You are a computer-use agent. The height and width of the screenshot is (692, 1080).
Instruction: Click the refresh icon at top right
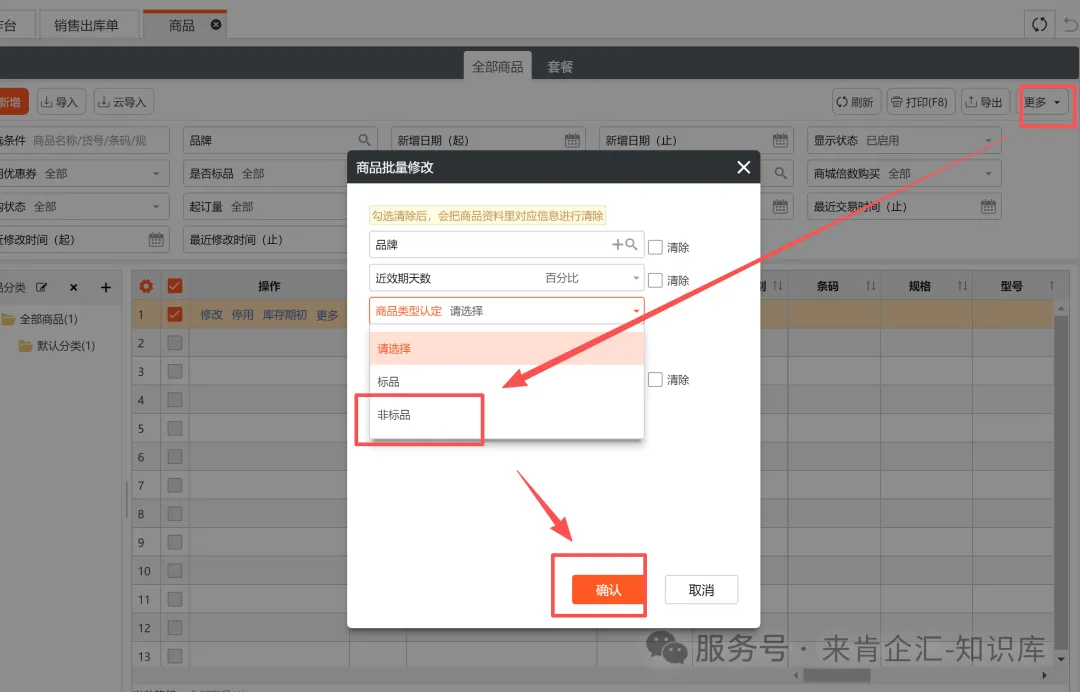[x=1040, y=24]
